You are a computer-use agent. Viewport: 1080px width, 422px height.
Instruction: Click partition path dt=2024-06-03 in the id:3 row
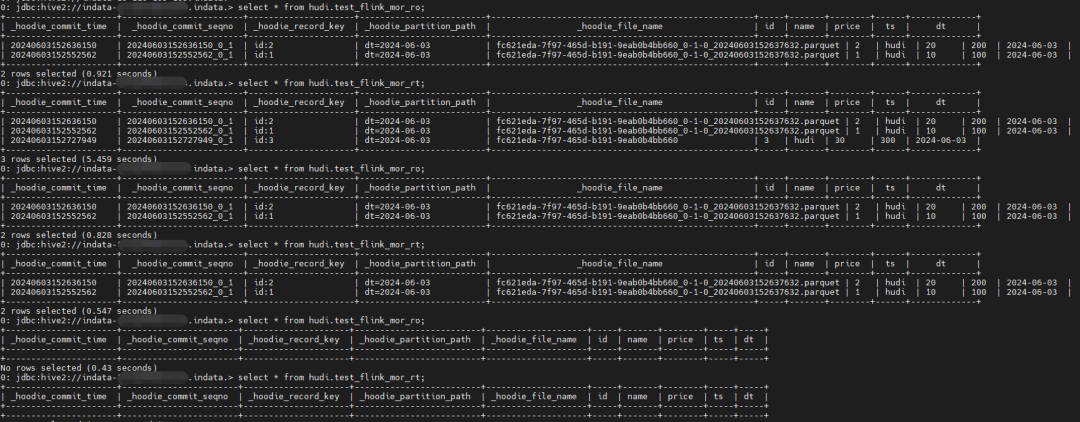(397, 140)
